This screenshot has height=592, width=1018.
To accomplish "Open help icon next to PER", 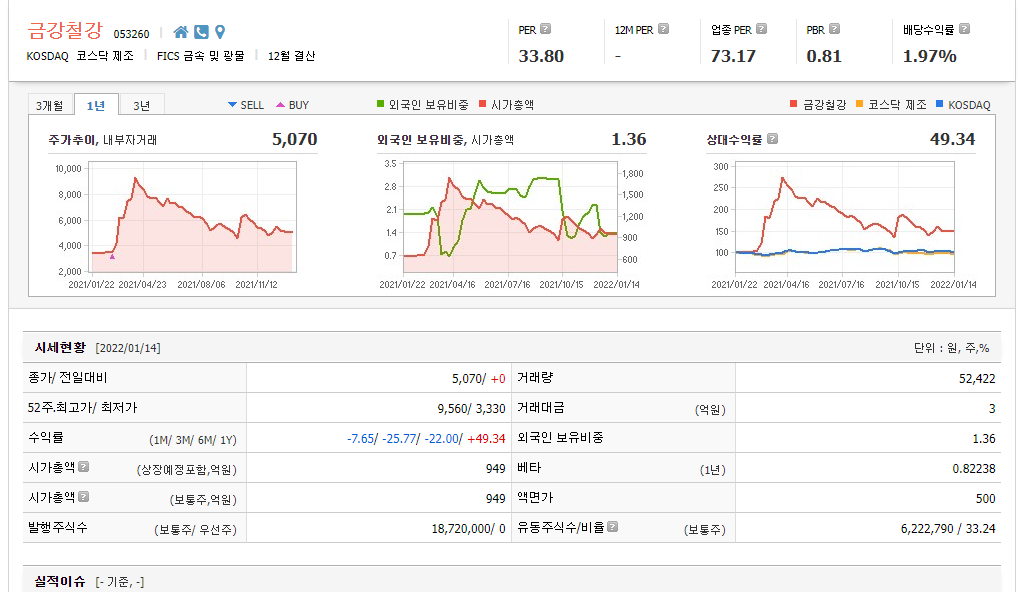I will click(545, 29).
